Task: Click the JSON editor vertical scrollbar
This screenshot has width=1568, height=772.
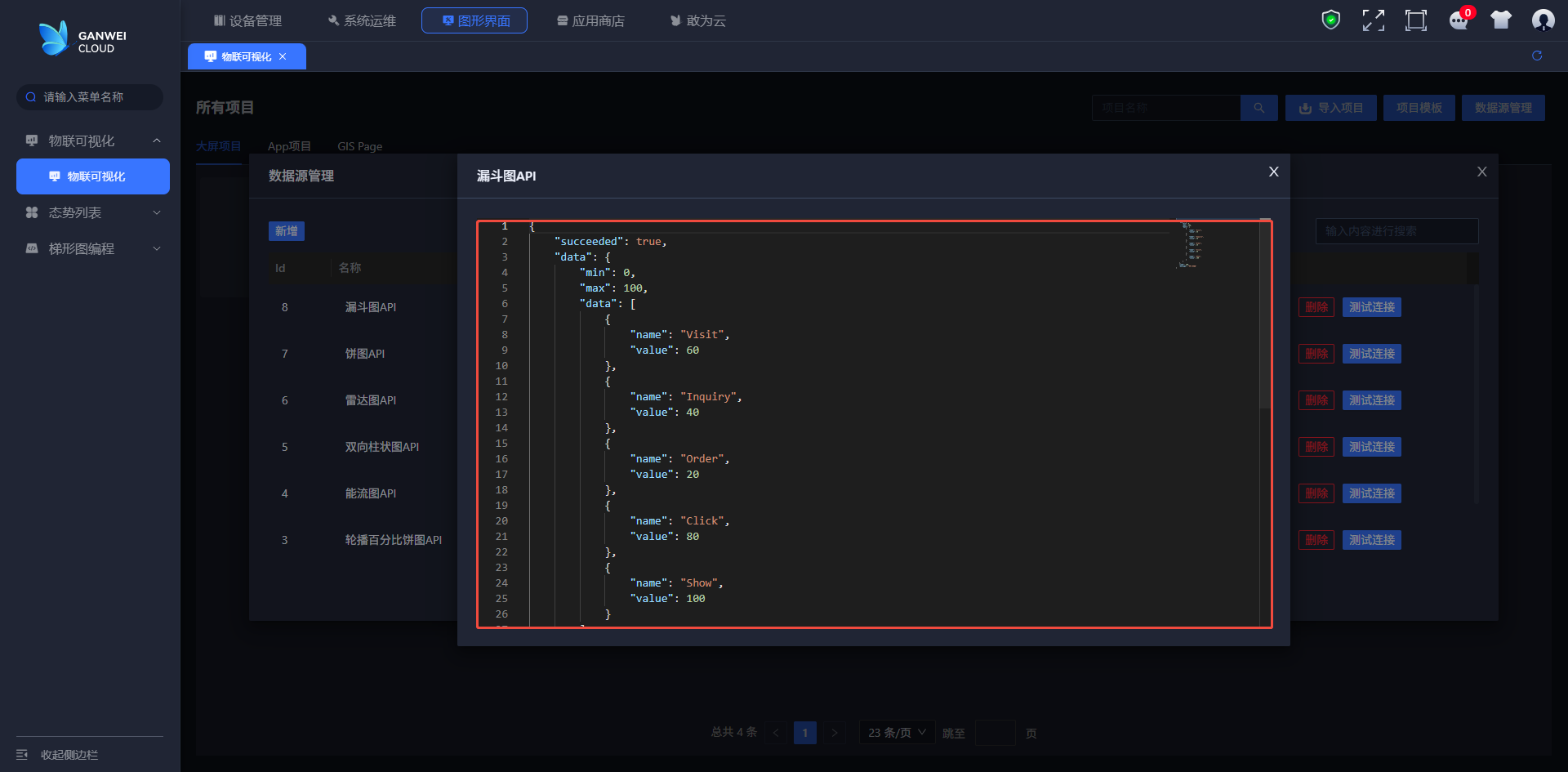Action: point(1265,327)
